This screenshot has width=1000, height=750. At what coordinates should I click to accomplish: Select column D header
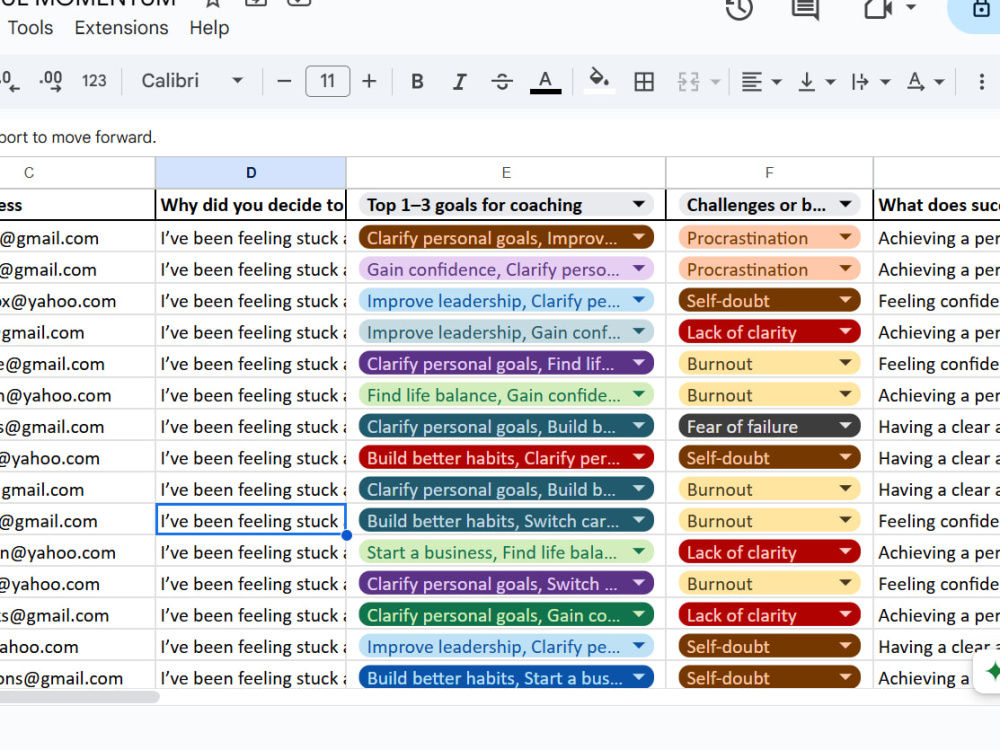(x=251, y=173)
